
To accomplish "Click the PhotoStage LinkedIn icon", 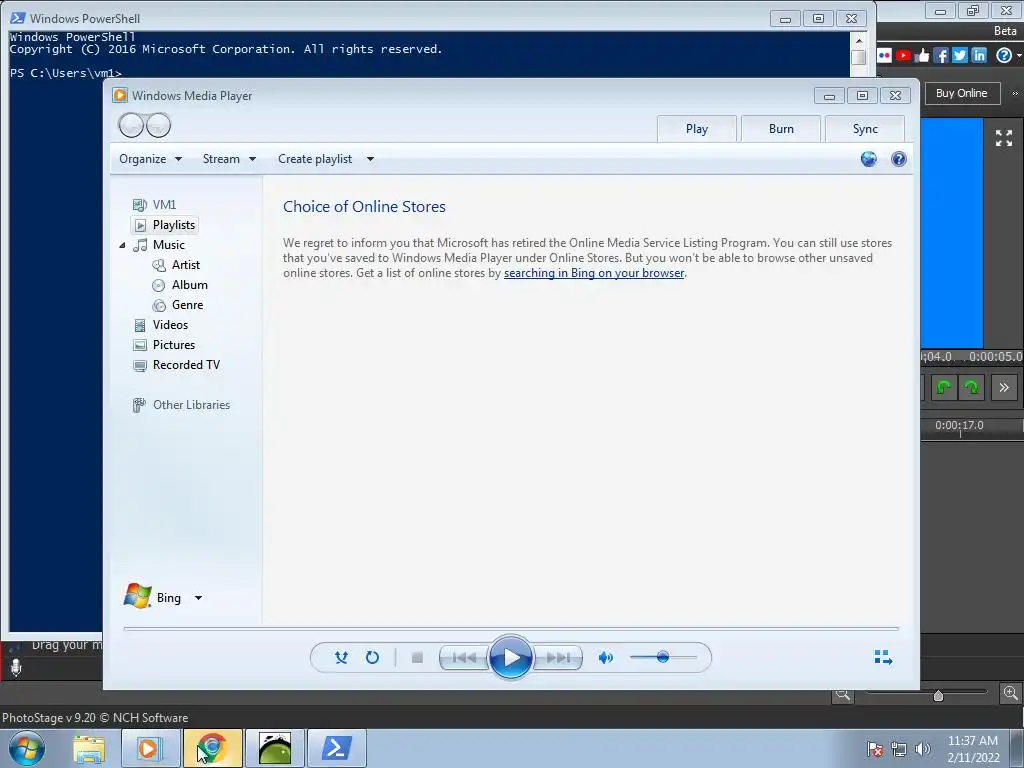I will click(x=978, y=56).
